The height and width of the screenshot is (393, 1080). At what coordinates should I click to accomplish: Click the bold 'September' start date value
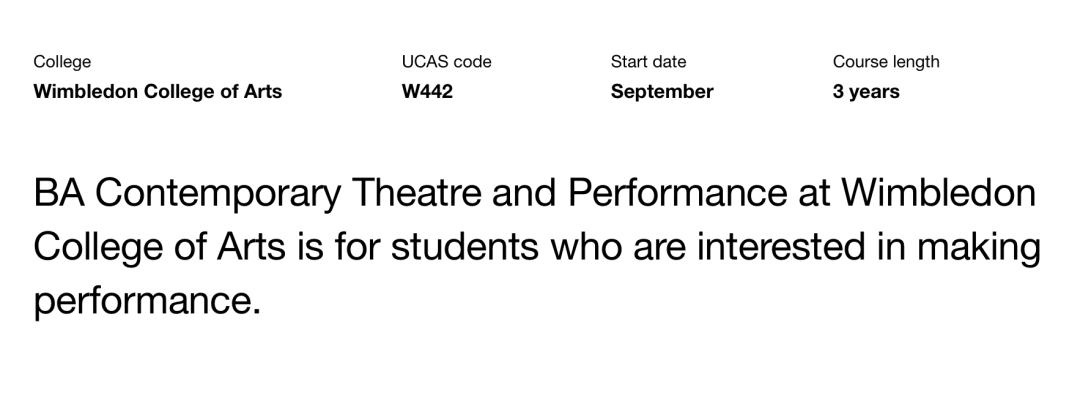point(662,92)
